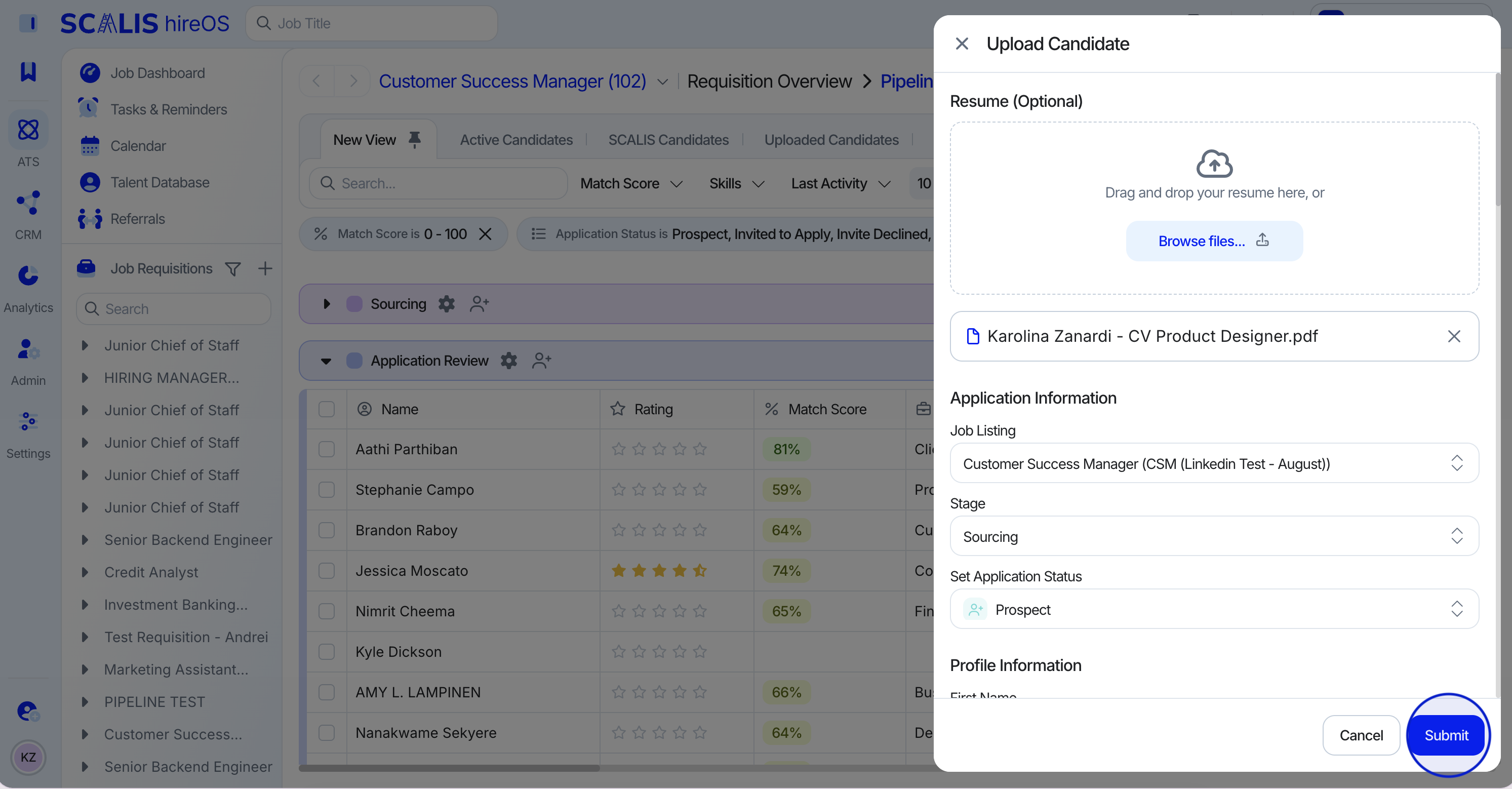Set Jessica Moscato's rating to three stars
Screen dimensions: 1512x789
(x=659, y=571)
